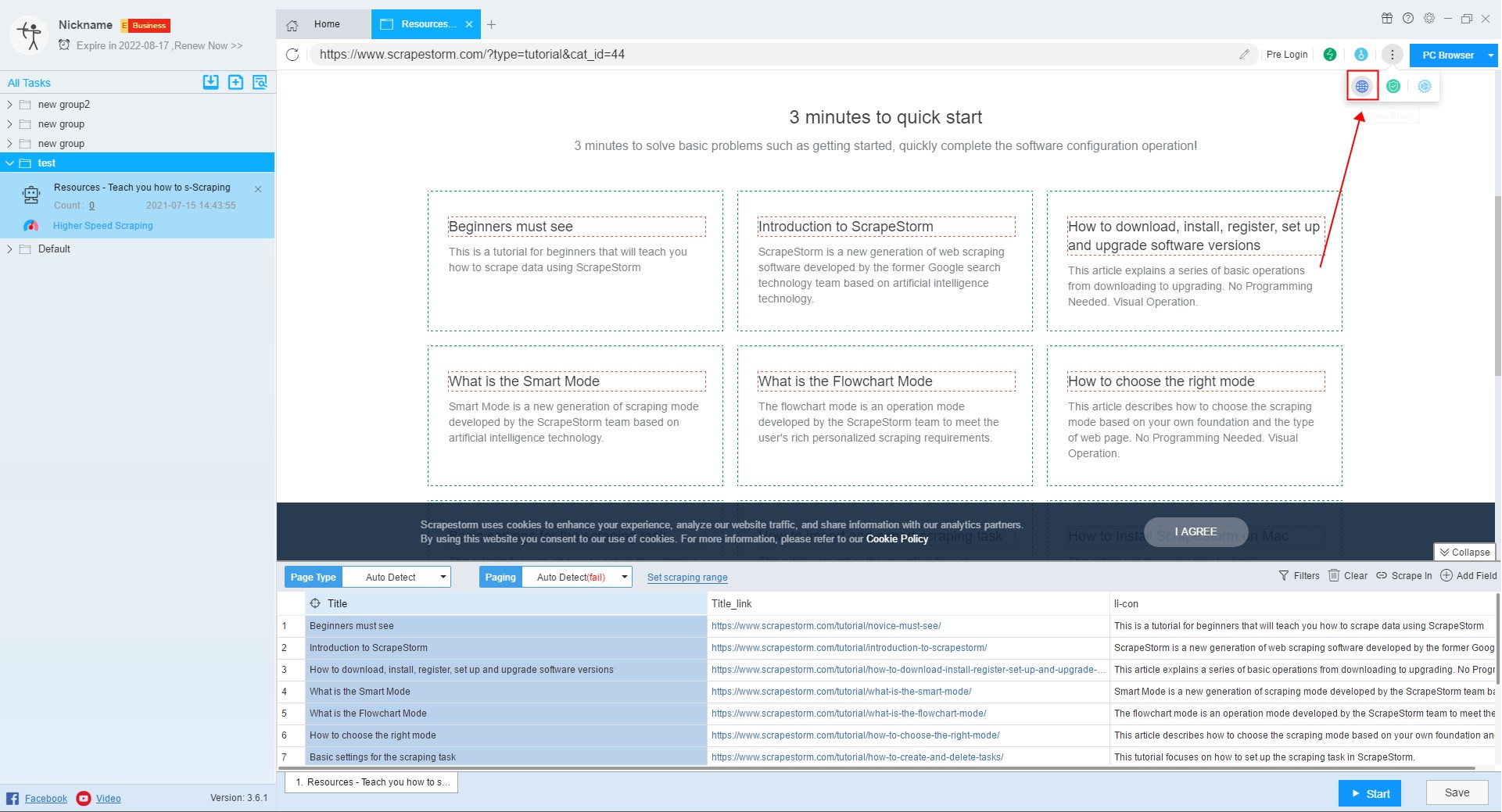This screenshot has height=812, width=1502.
Task: Click the highlighted globe proxy icon
Action: (1362, 87)
